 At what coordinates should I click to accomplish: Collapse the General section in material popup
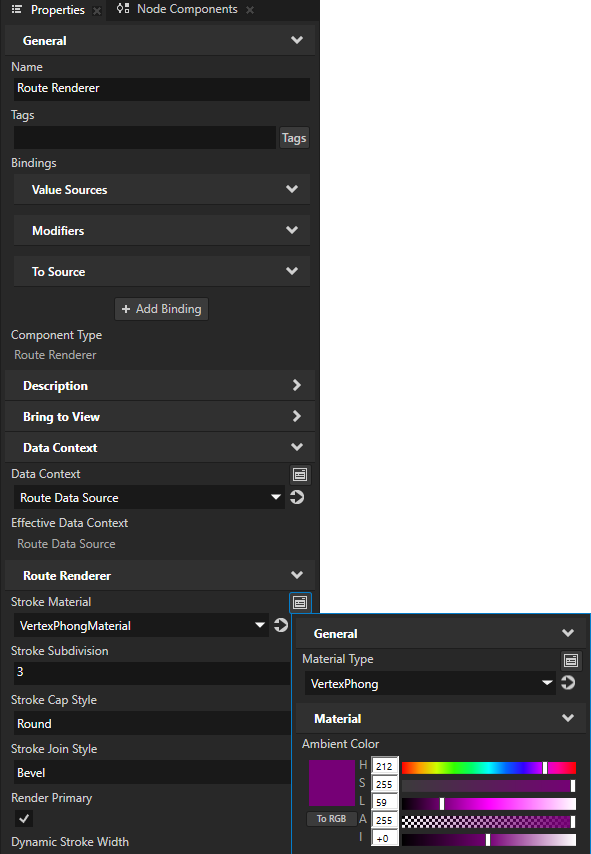pos(443,633)
